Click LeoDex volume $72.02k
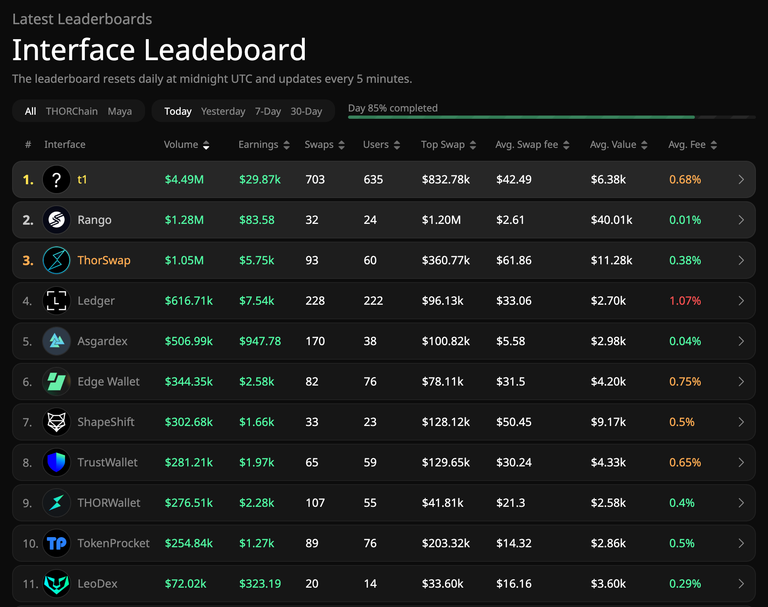768x607 pixels. (186, 584)
